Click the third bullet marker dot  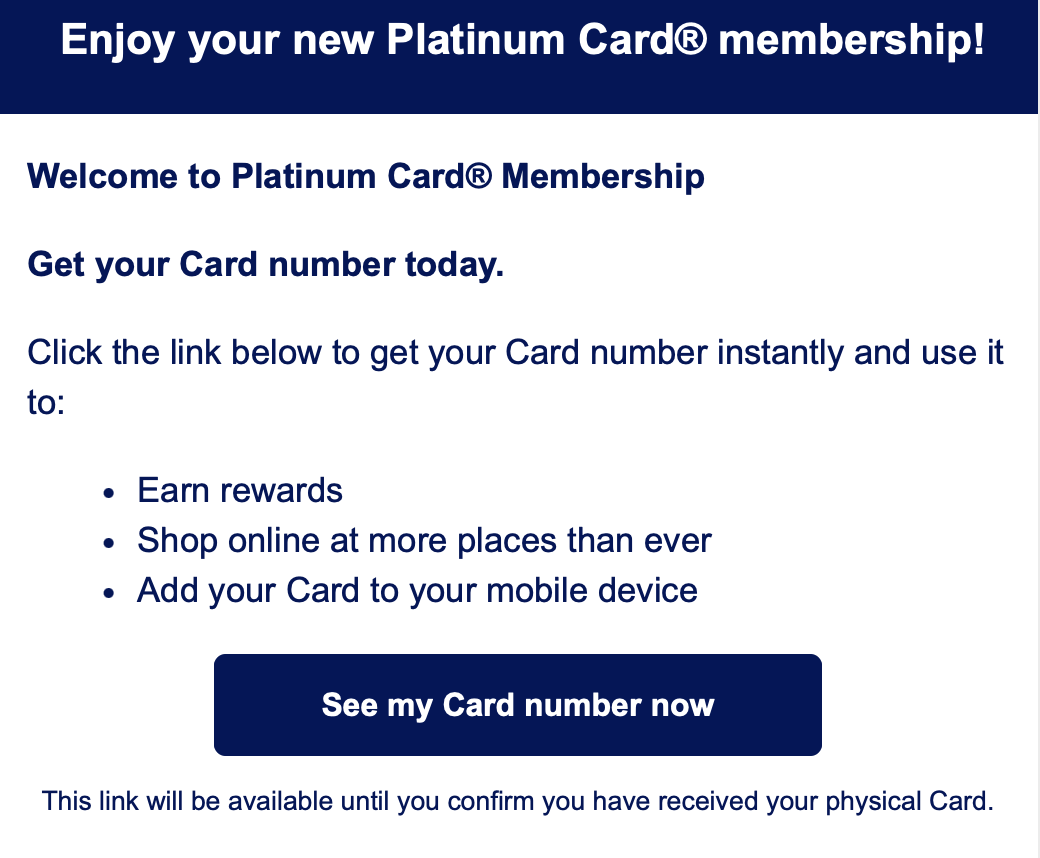[x=107, y=592]
